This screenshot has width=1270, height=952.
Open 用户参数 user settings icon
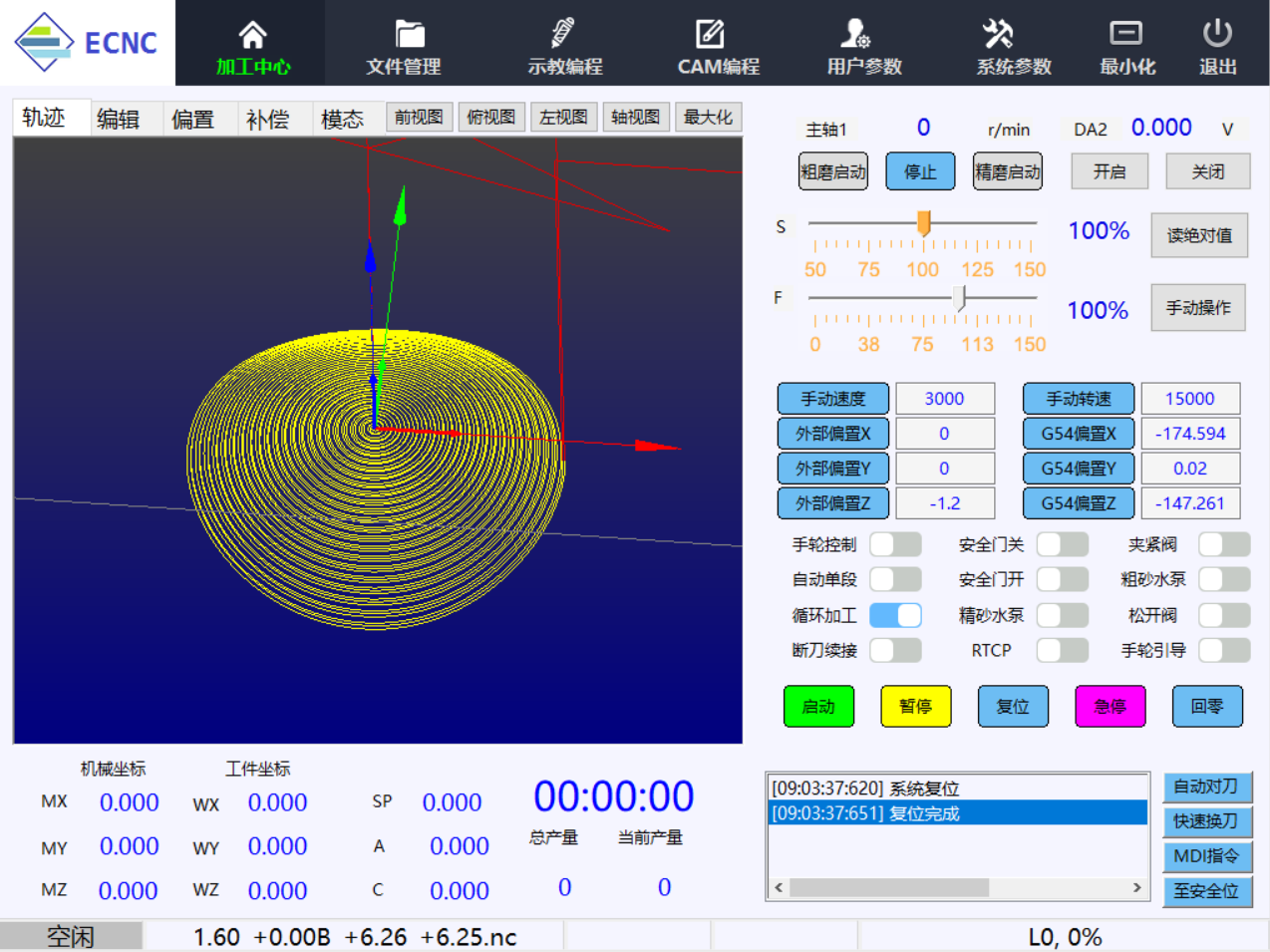pyautogui.click(x=855, y=34)
